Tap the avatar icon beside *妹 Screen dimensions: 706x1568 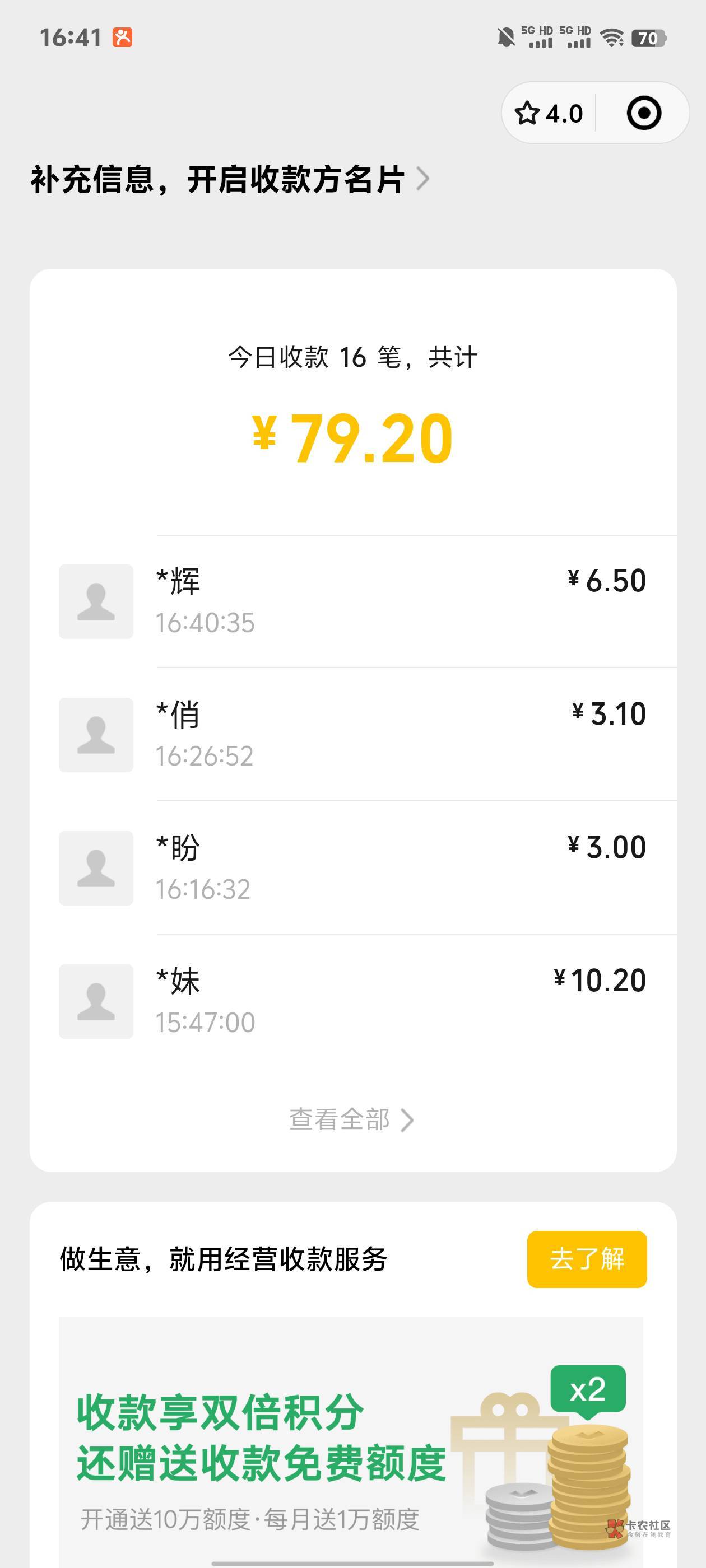pos(96,1001)
